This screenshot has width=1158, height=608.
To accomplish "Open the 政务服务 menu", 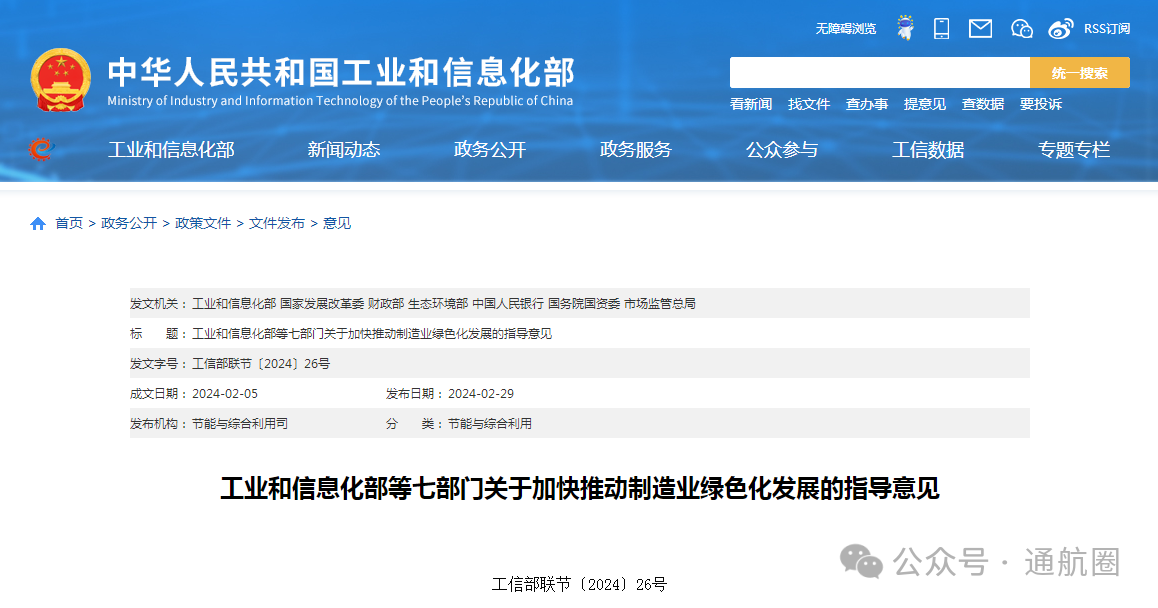I will click(635, 149).
